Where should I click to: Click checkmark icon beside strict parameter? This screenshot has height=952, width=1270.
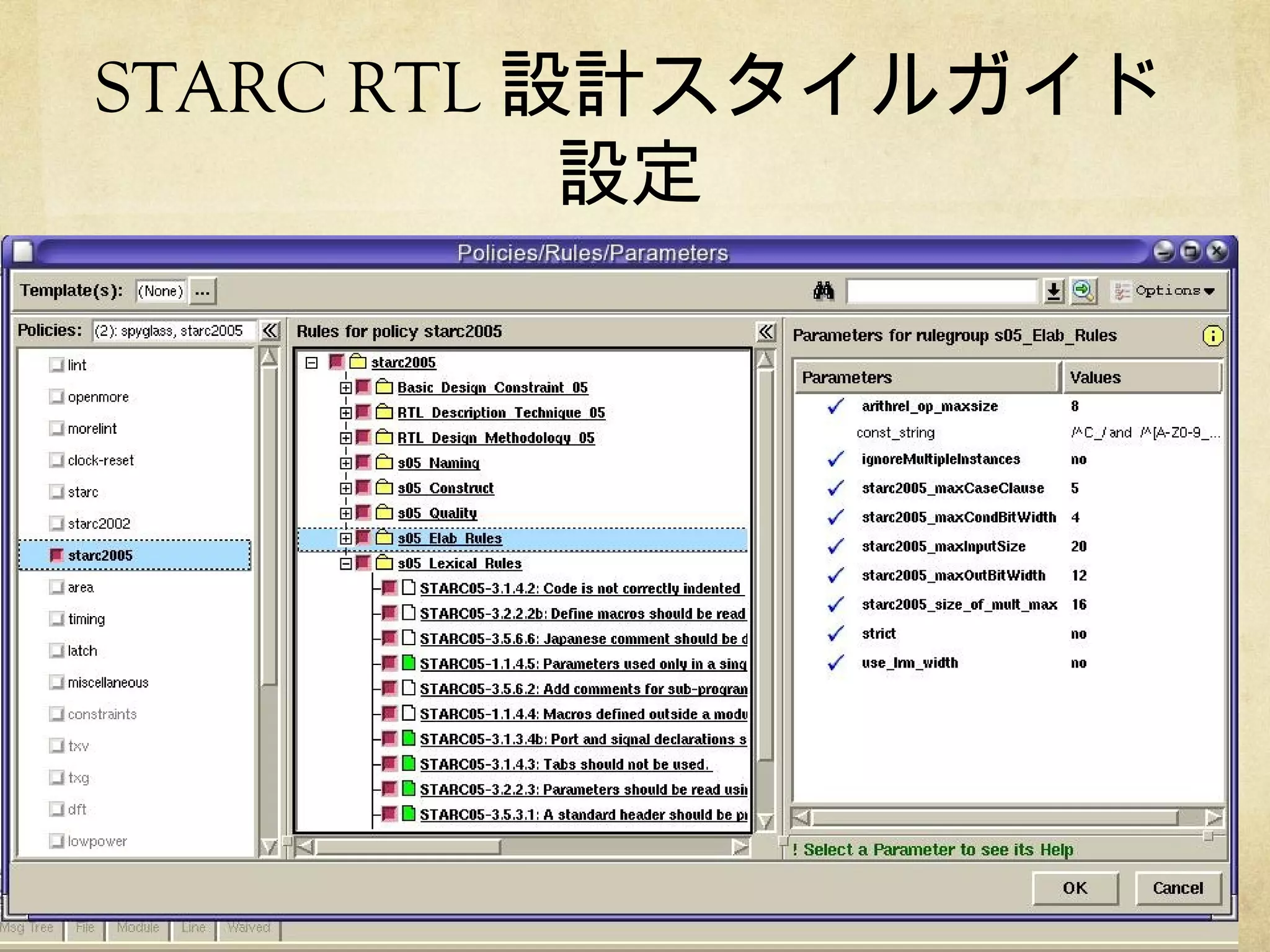[x=836, y=633]
